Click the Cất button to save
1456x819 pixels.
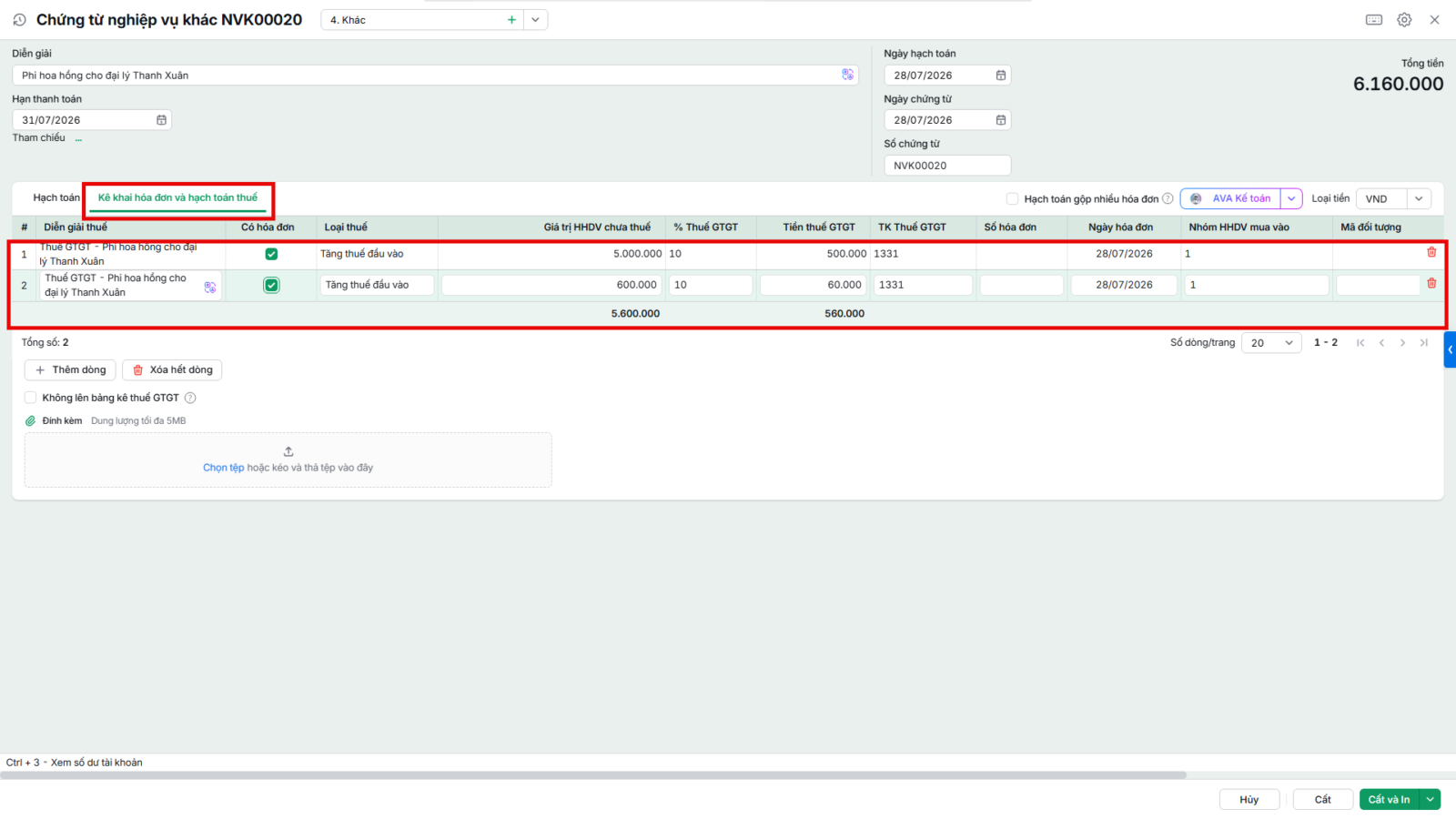coord(1322,799)
